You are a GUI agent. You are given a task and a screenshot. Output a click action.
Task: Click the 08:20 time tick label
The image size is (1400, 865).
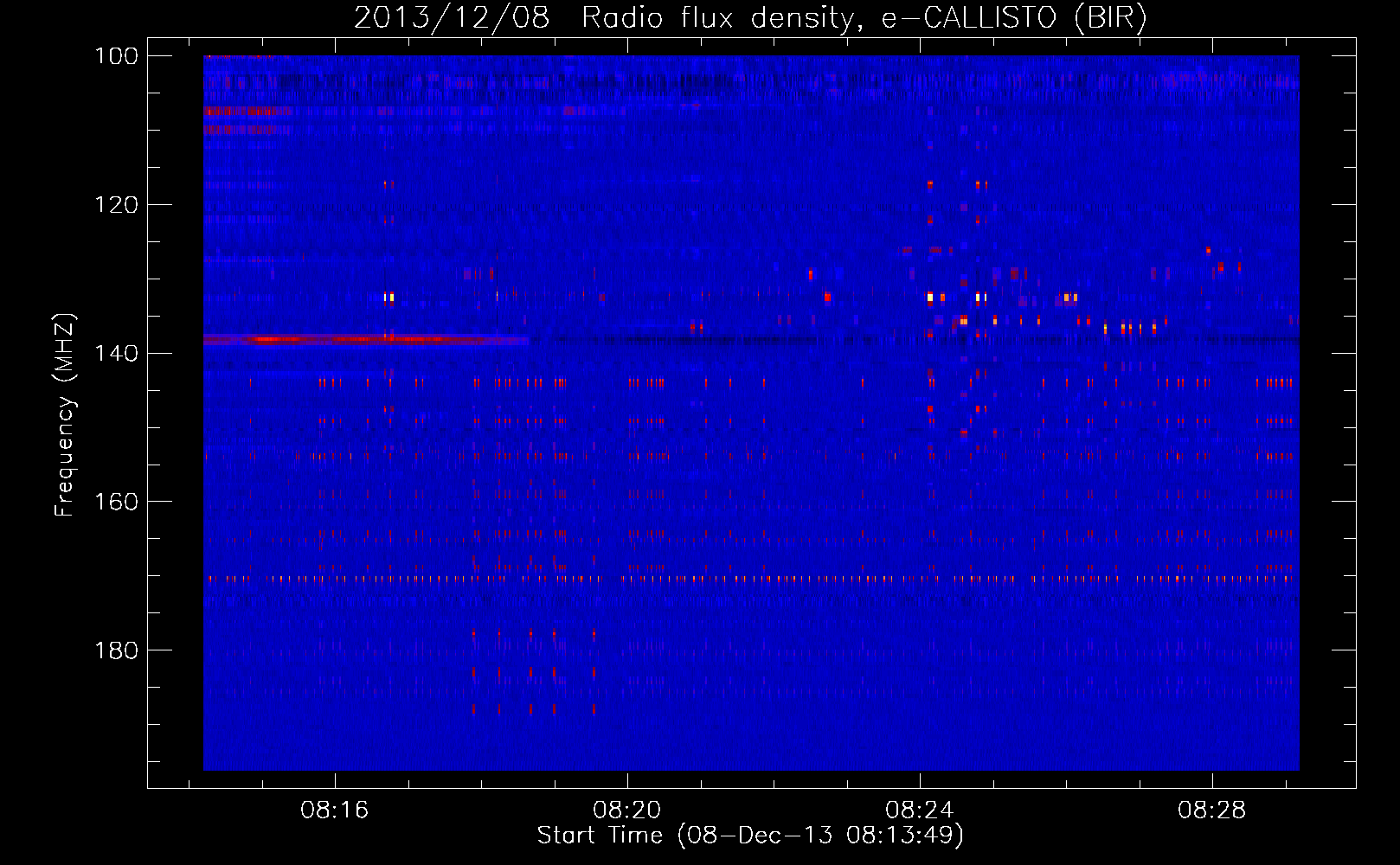click(x=627, y=811)
